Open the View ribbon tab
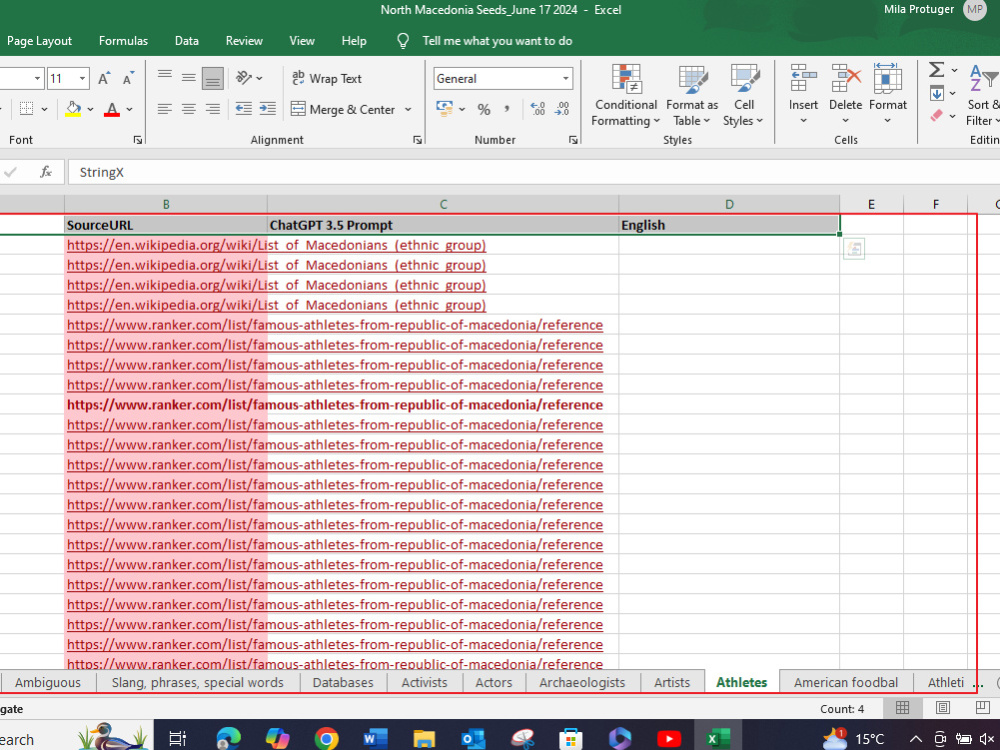1000x750 pixels. 302,41
